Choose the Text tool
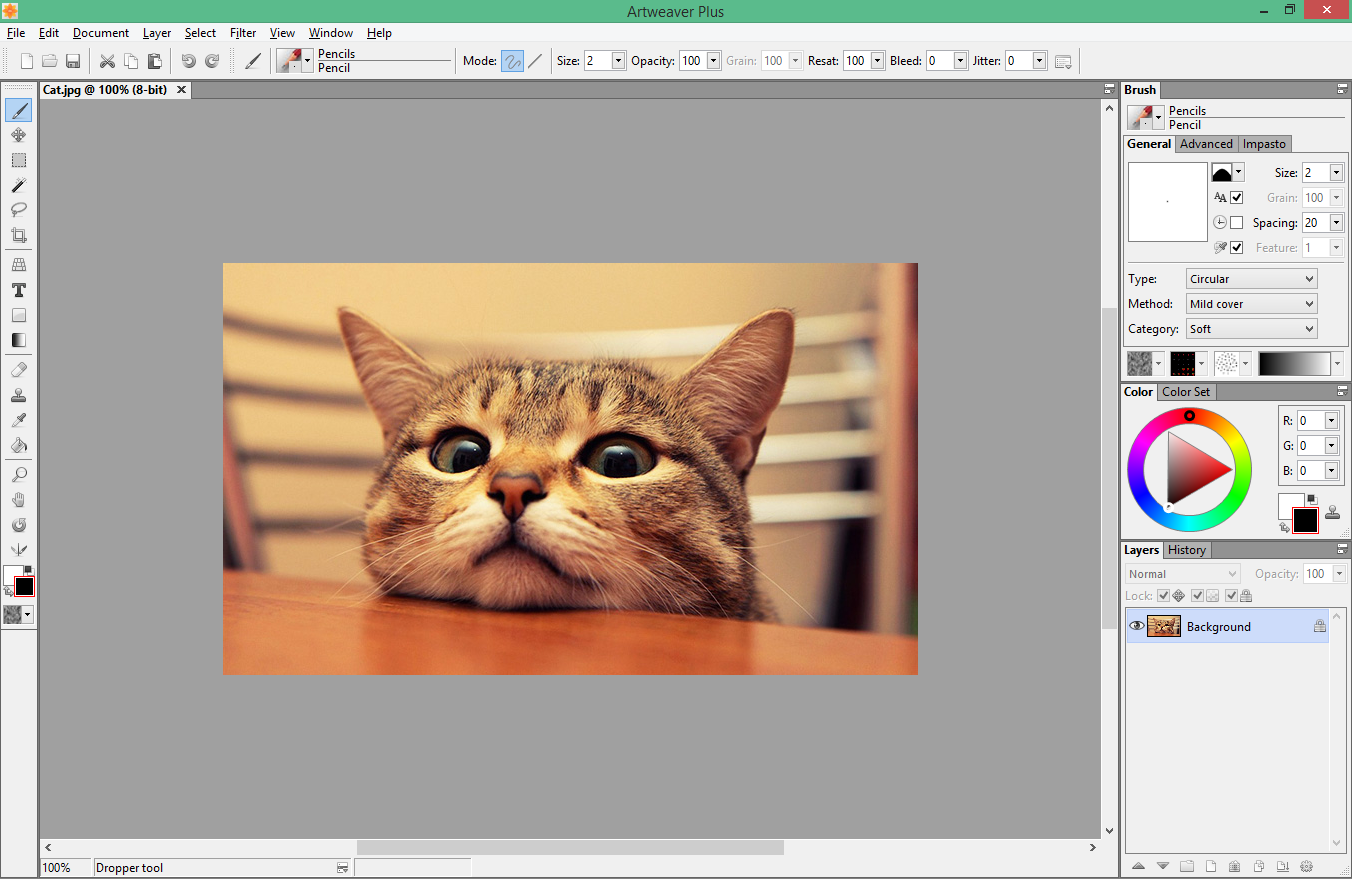 pyautogui.click(x=18, y=291)
